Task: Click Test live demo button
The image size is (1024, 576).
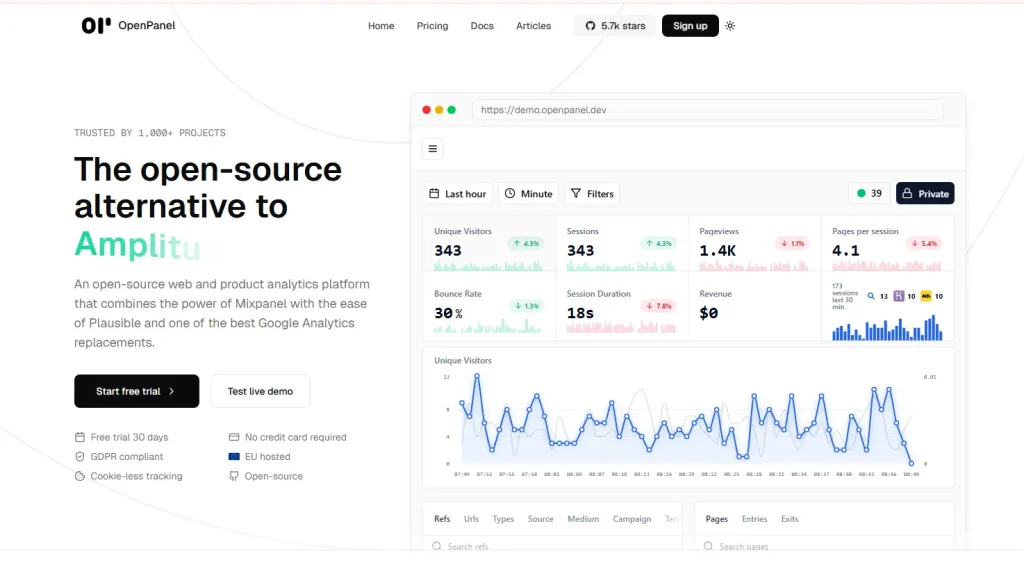Action: [260, 391]
